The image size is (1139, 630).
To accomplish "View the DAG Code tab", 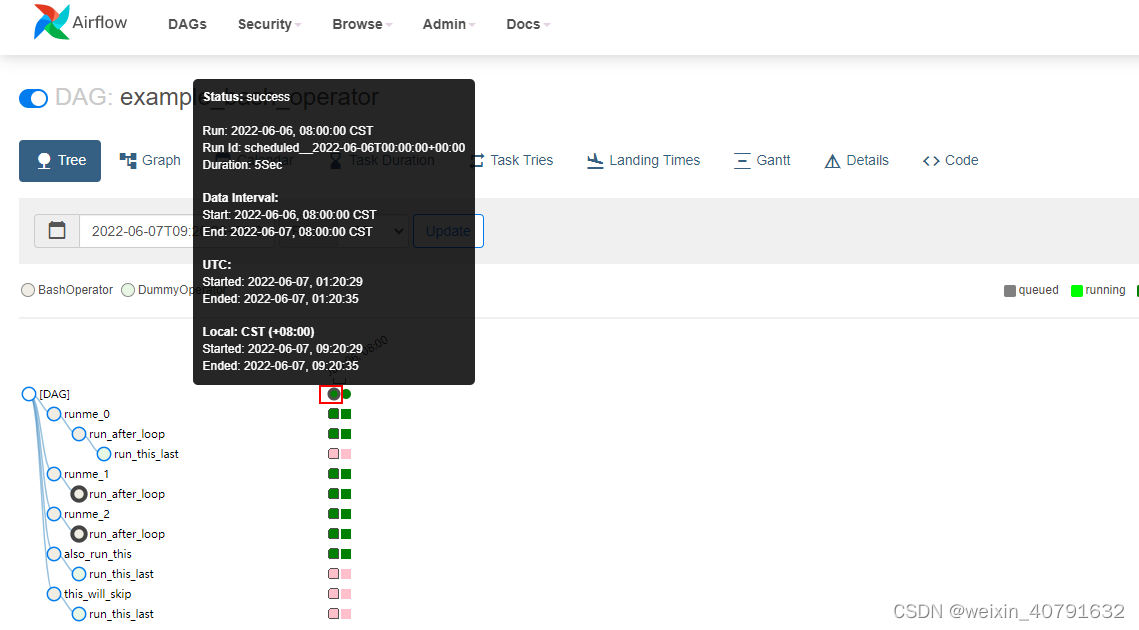I will [x=950, y=161].
